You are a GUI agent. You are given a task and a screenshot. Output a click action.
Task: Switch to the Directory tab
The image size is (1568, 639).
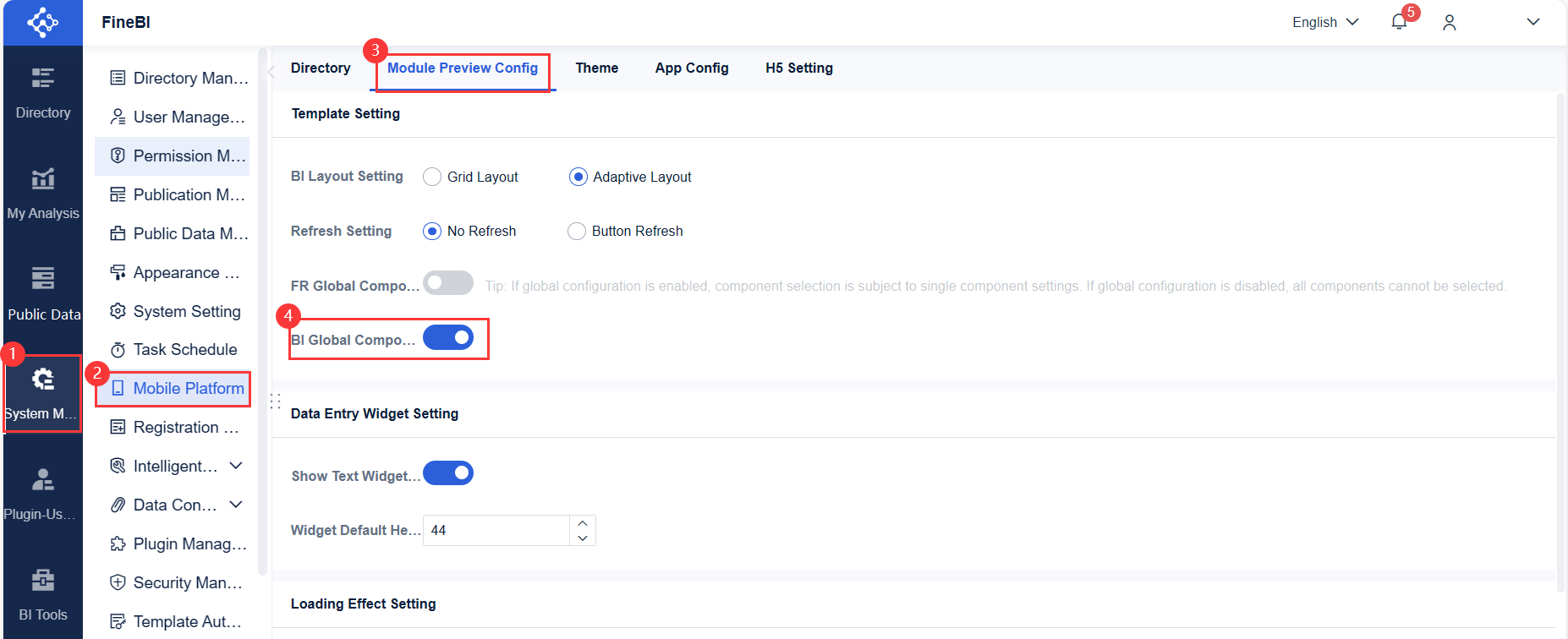(x=321, y=68)
